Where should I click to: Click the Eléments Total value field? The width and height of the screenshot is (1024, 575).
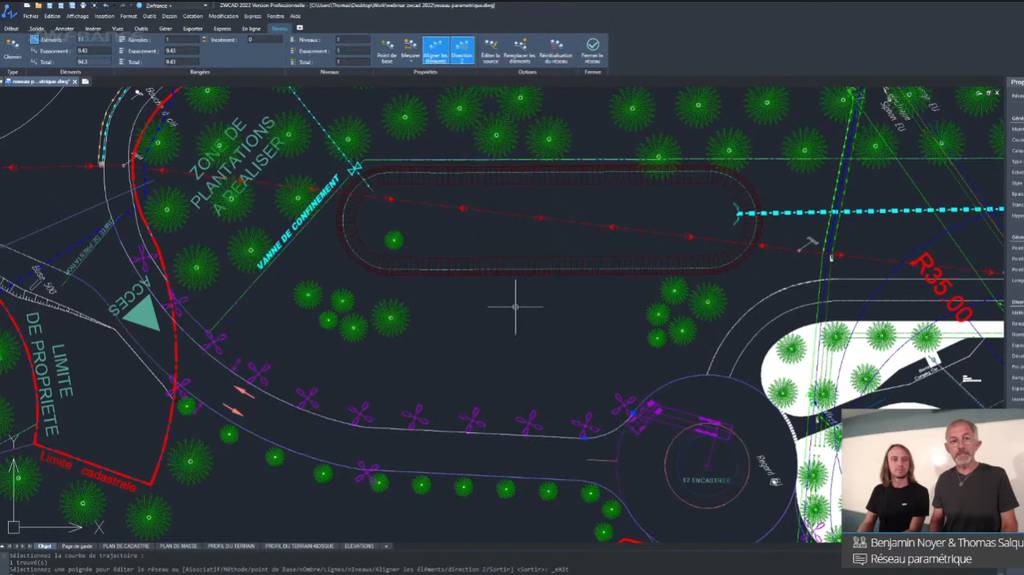[93, 61]
